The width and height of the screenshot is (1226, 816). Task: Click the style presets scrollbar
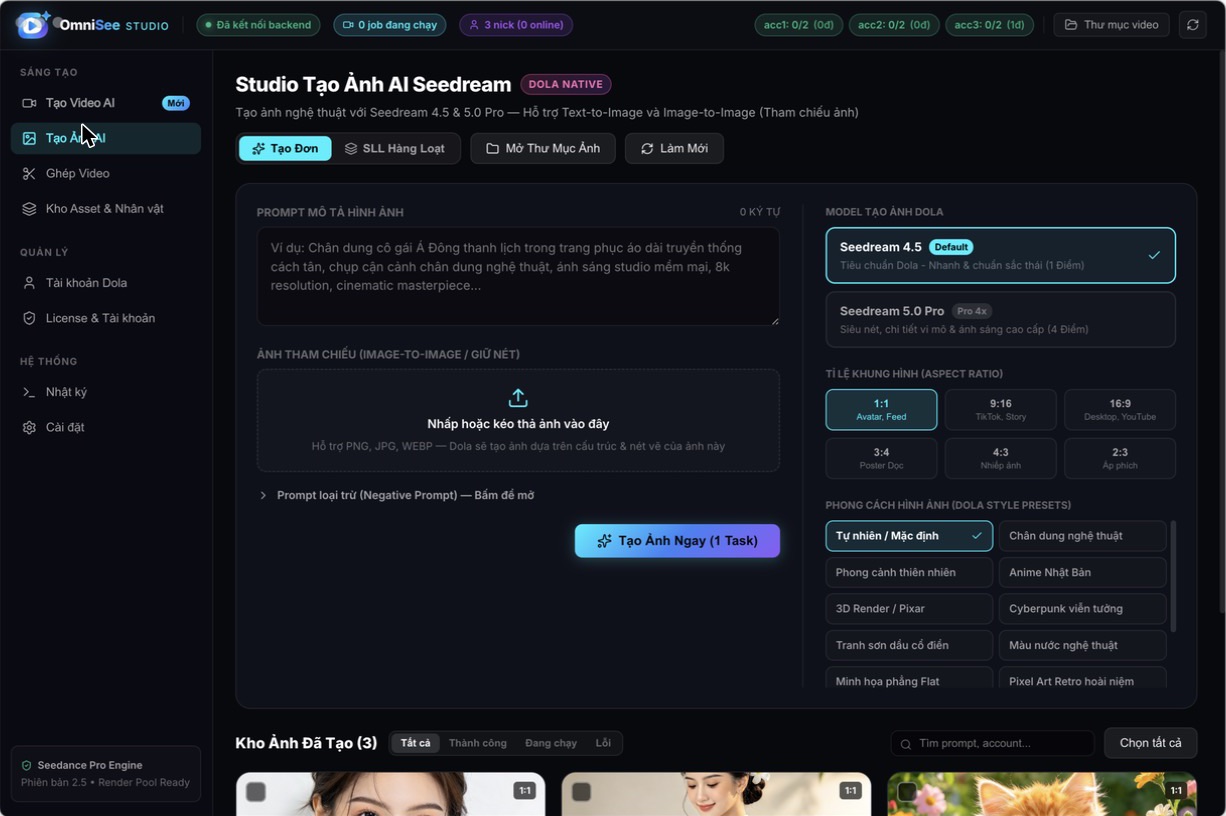pyautogui.click(x=1173, y=576)
